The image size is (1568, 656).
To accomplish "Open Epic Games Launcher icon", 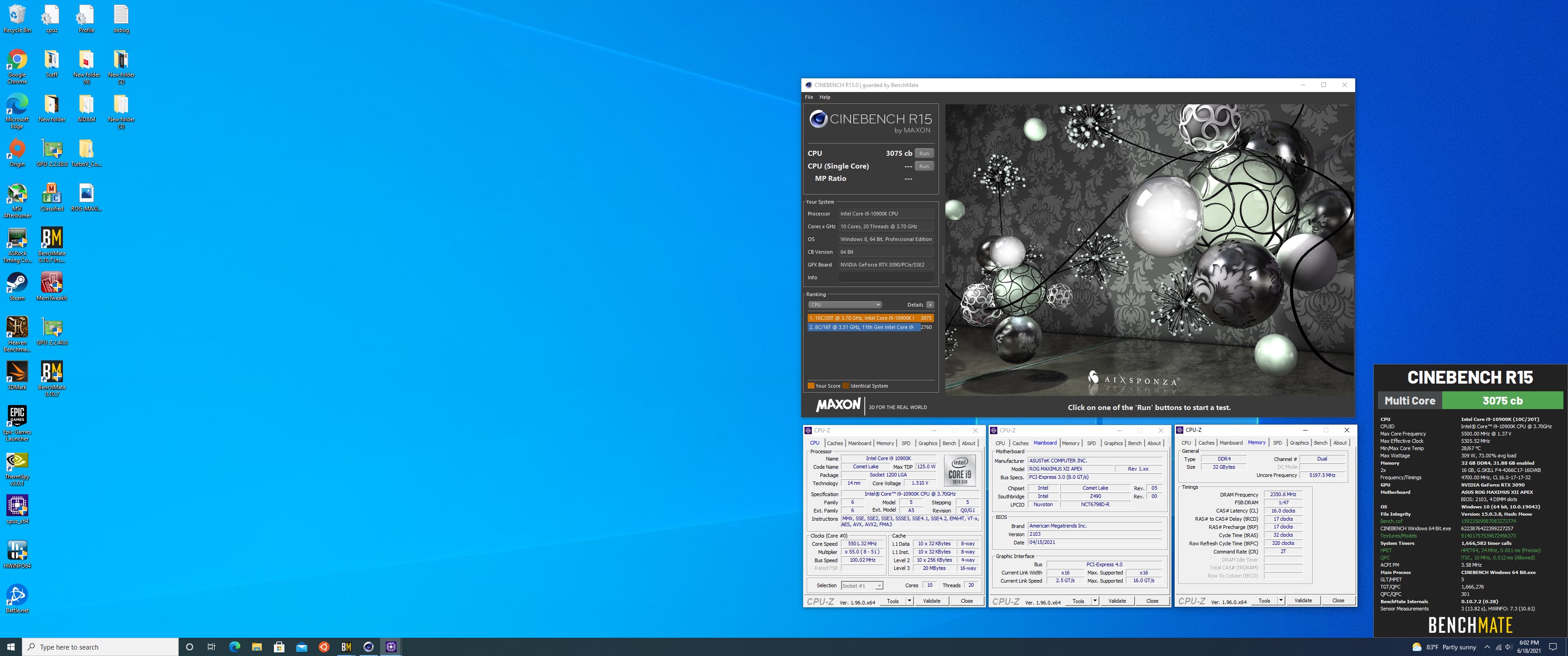I will (x=17, y=424).
